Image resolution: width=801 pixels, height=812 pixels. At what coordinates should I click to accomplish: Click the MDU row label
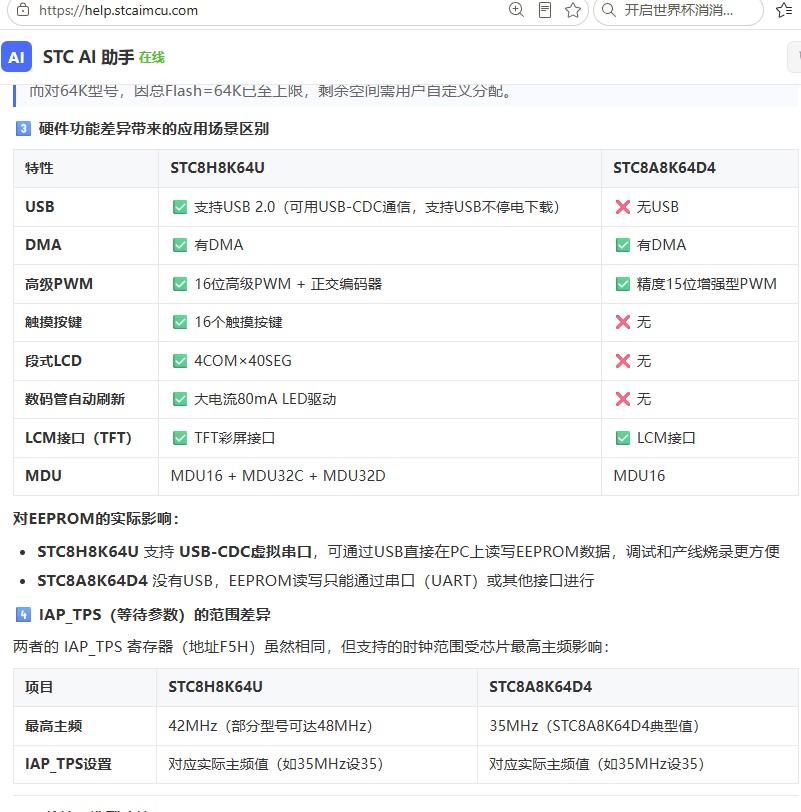[x=43, y=476]
